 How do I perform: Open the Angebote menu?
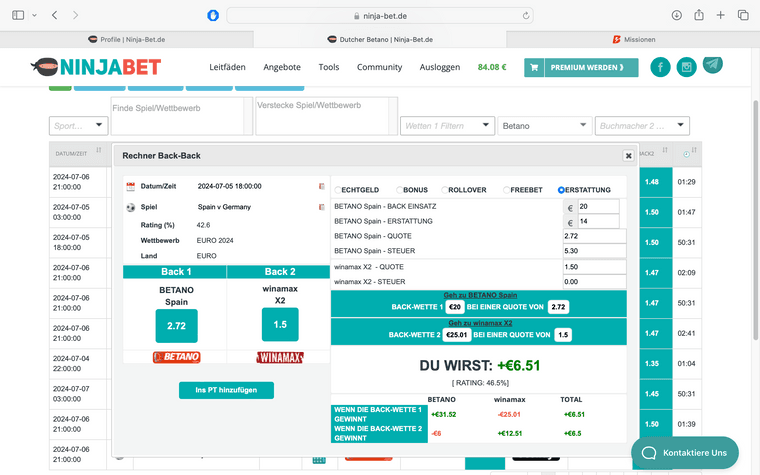pos(282,67)
